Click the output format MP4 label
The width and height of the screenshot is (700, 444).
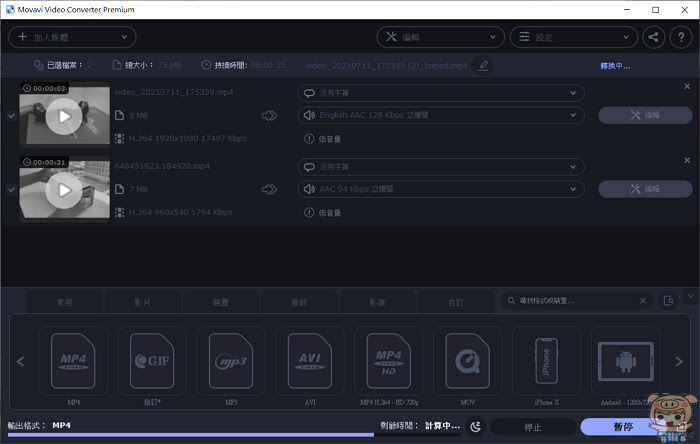pos(62,425)
